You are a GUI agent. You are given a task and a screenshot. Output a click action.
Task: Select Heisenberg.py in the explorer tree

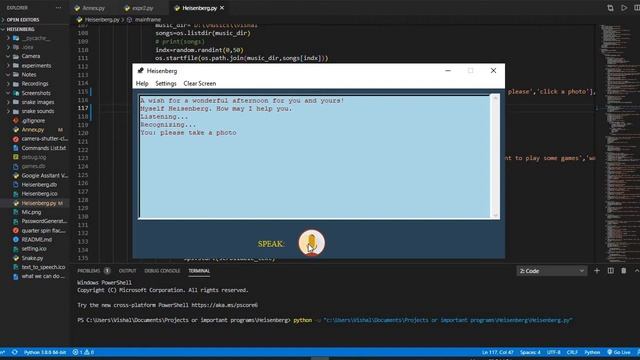[x=39, y=203]
